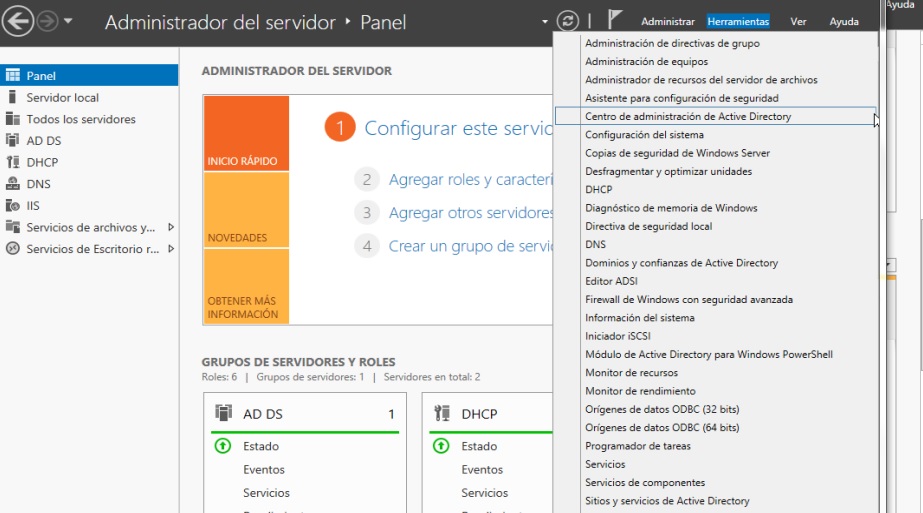Select Centro de administración de Active Directory
This screenshot has height=513, width=923.
point(687,116)
